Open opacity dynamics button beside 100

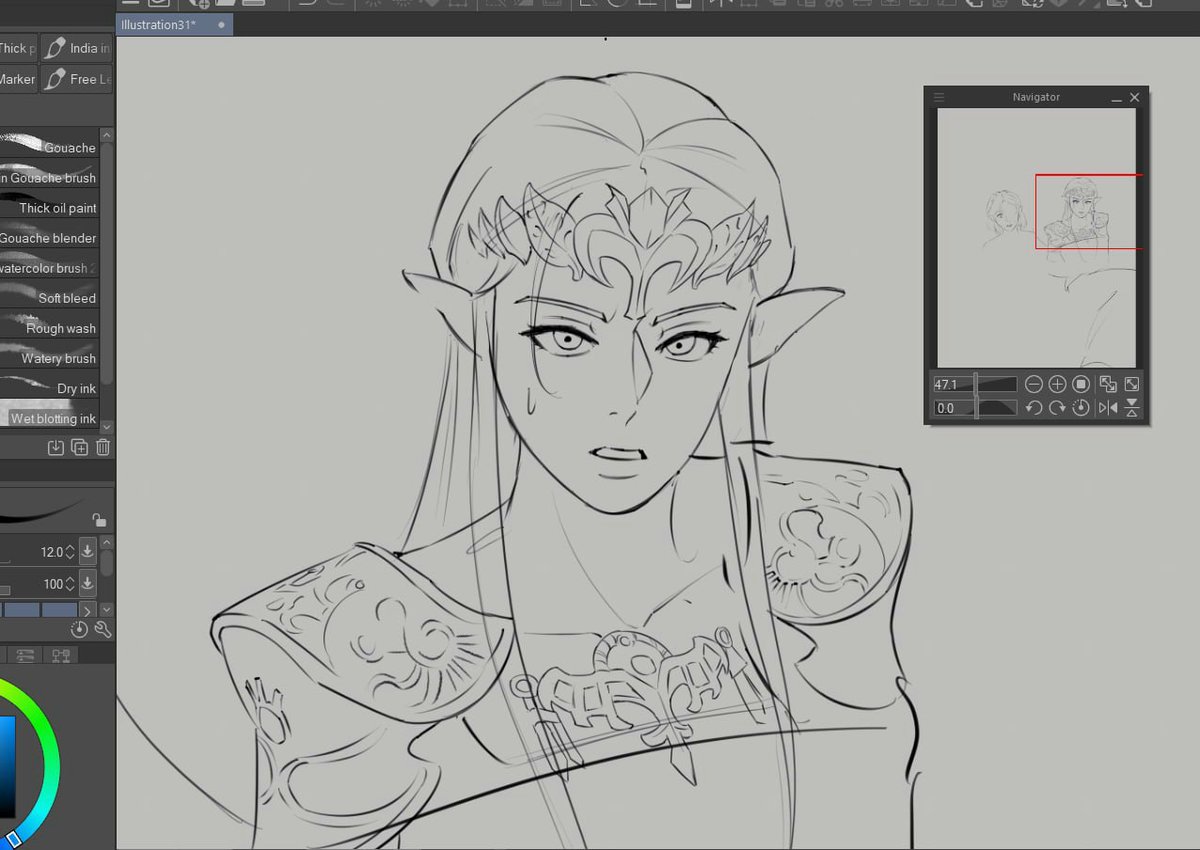(x=88, y=583)
